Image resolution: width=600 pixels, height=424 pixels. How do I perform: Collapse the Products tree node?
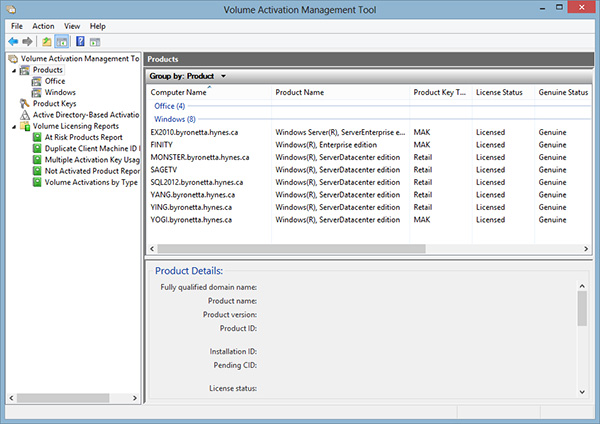[13, 70]
